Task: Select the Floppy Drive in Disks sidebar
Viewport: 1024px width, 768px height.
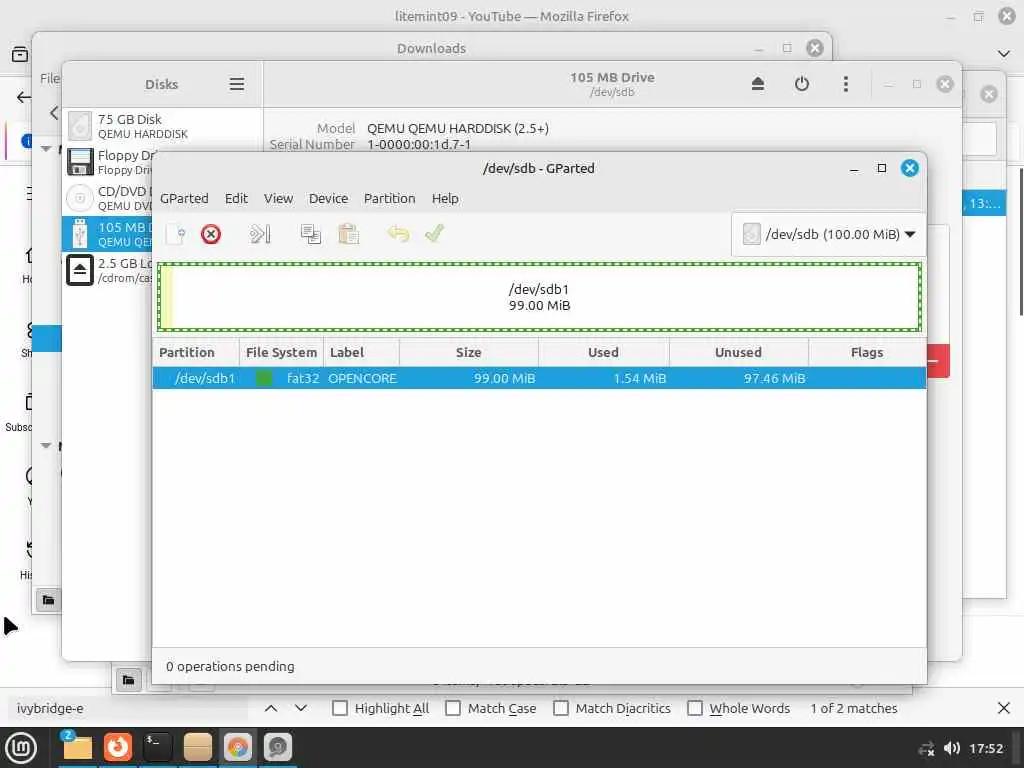Action: (x=108, y=162)
